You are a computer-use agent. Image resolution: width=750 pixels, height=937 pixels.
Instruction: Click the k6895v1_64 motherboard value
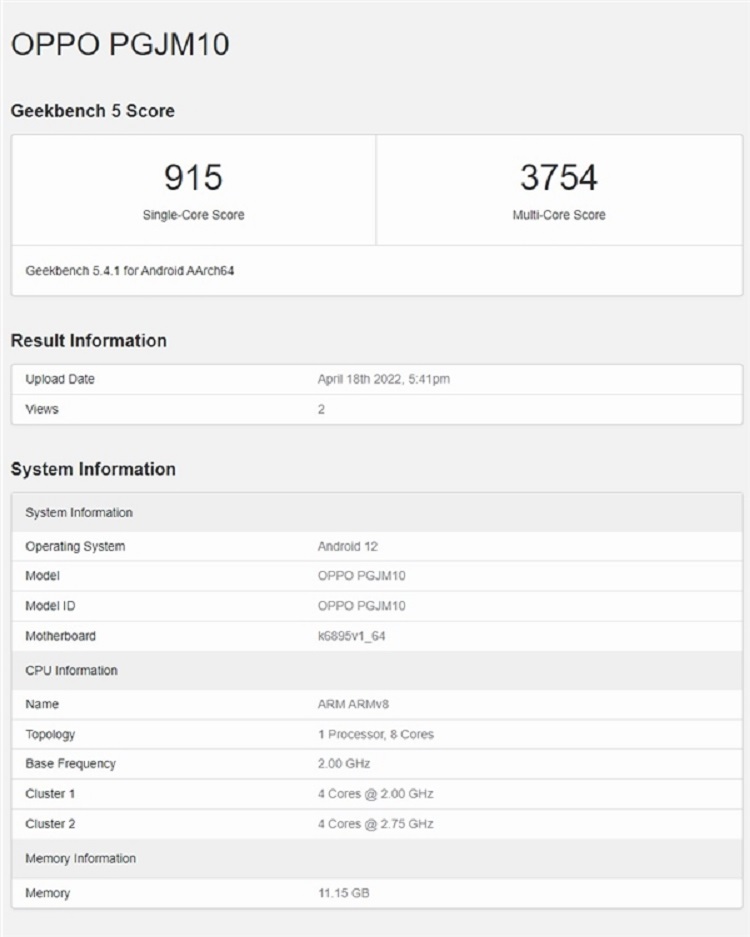click(x=351, y=636)
